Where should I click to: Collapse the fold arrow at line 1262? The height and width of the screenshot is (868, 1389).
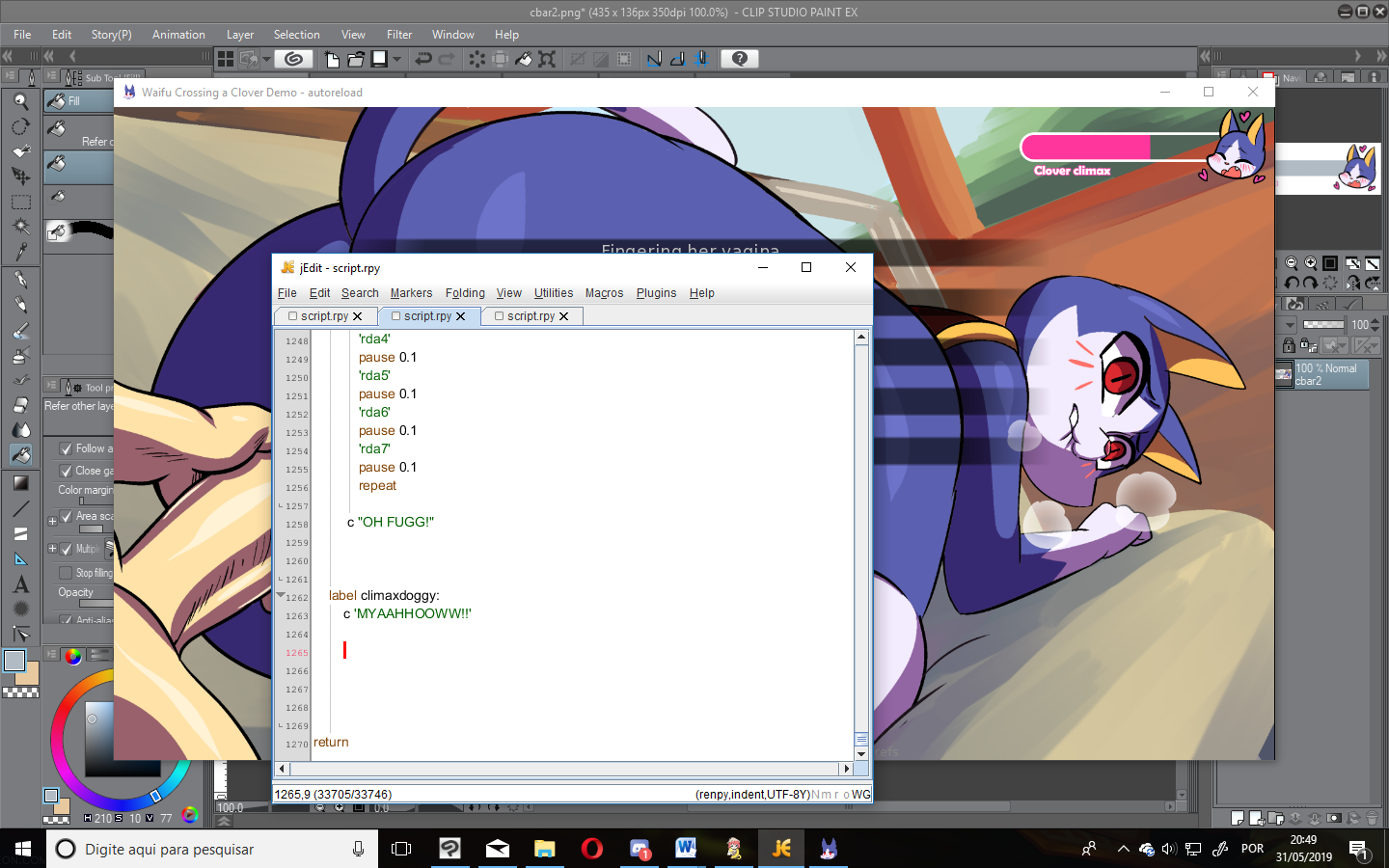click(281, 595)
